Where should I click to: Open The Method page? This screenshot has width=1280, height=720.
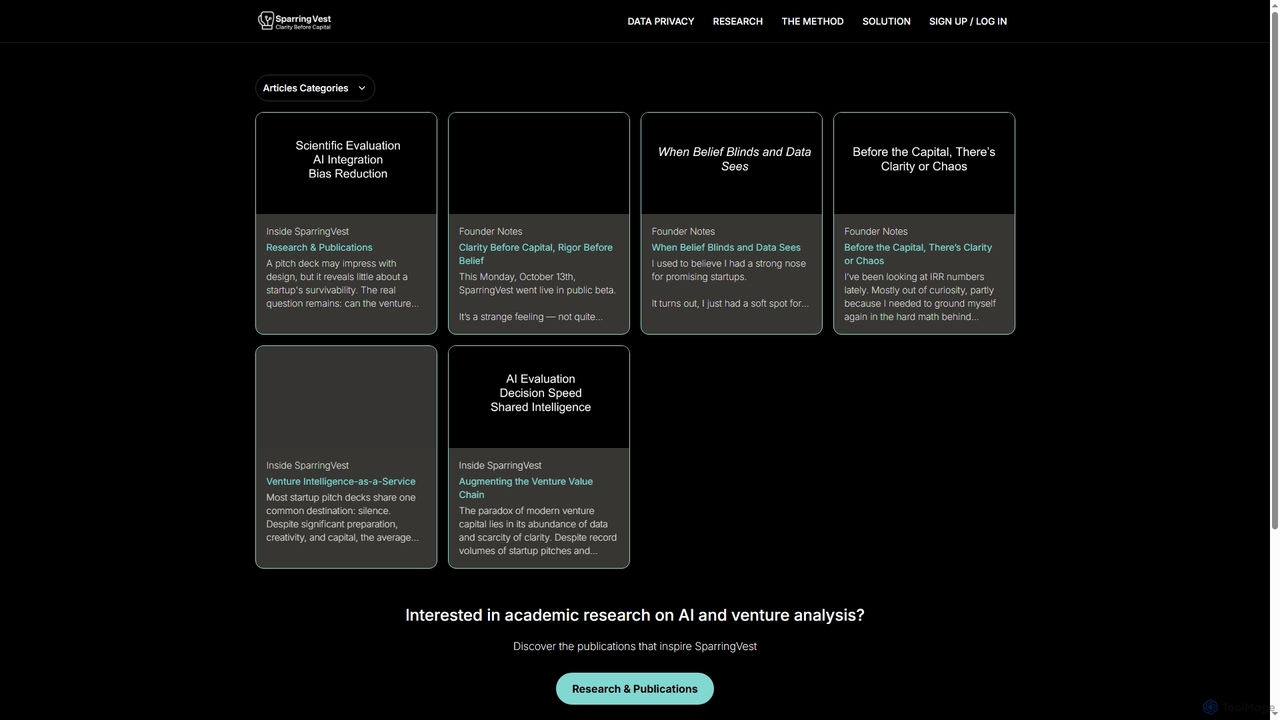pos(812,21)
